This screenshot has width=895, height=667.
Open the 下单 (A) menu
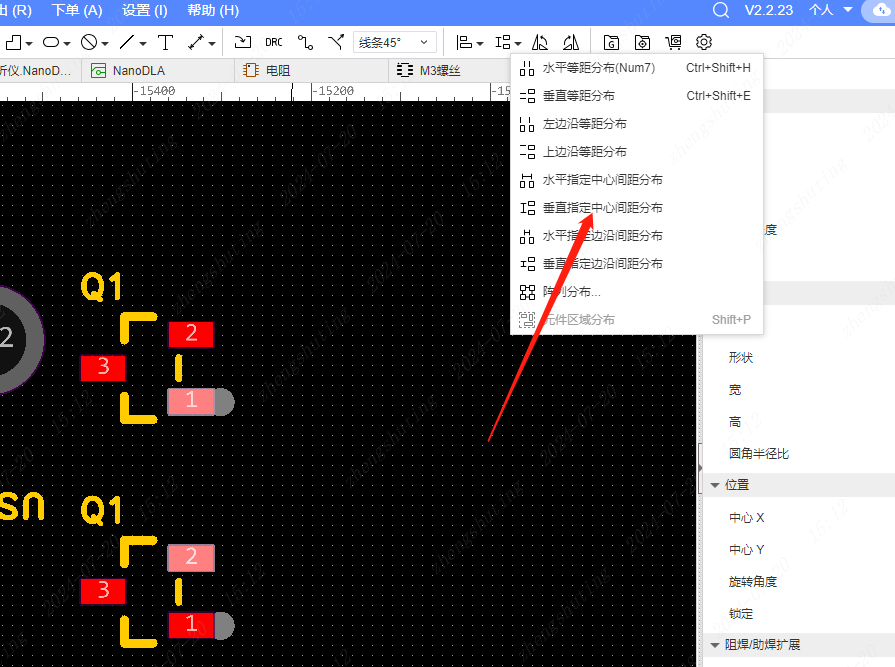click(x=76, y=10)
